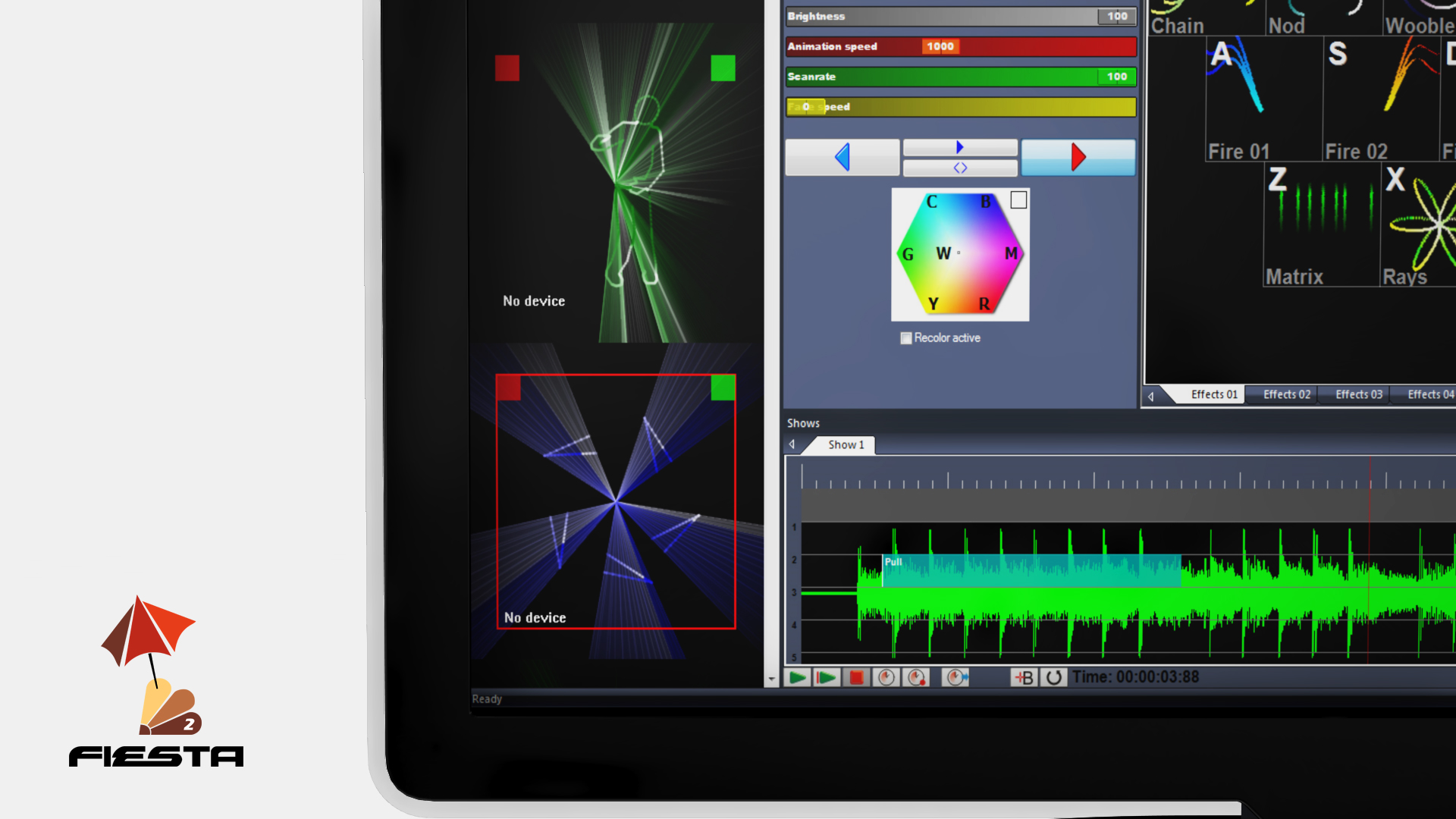This screenshot has width=1456, height=819.
Task: Click the red right arrow button
Action: tap(1078, 157)
